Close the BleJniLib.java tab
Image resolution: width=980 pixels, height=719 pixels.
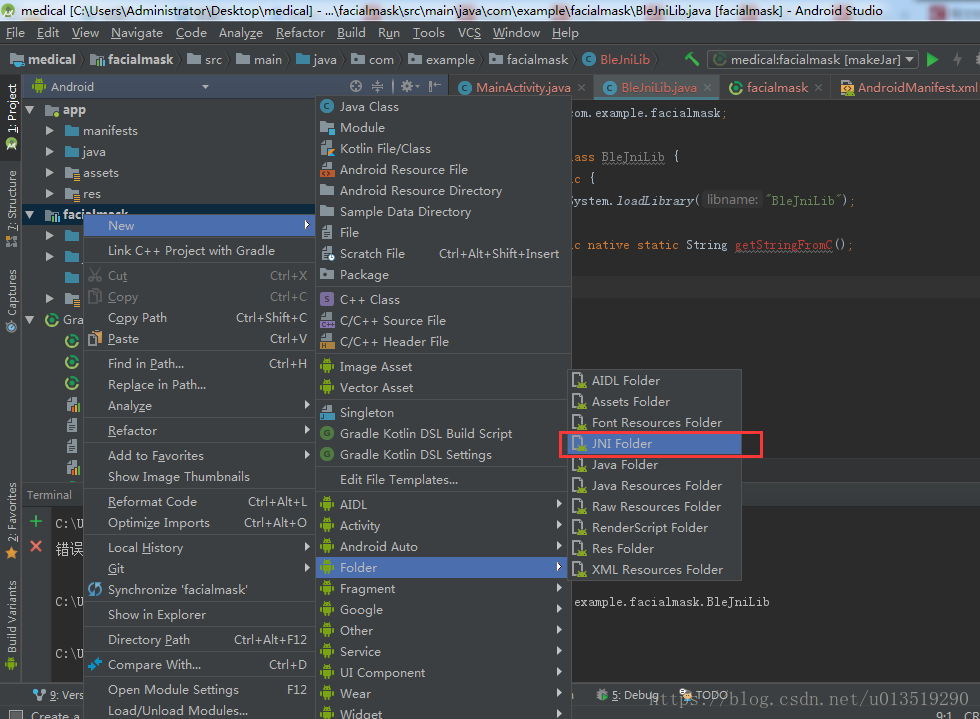tap(708, 88)
